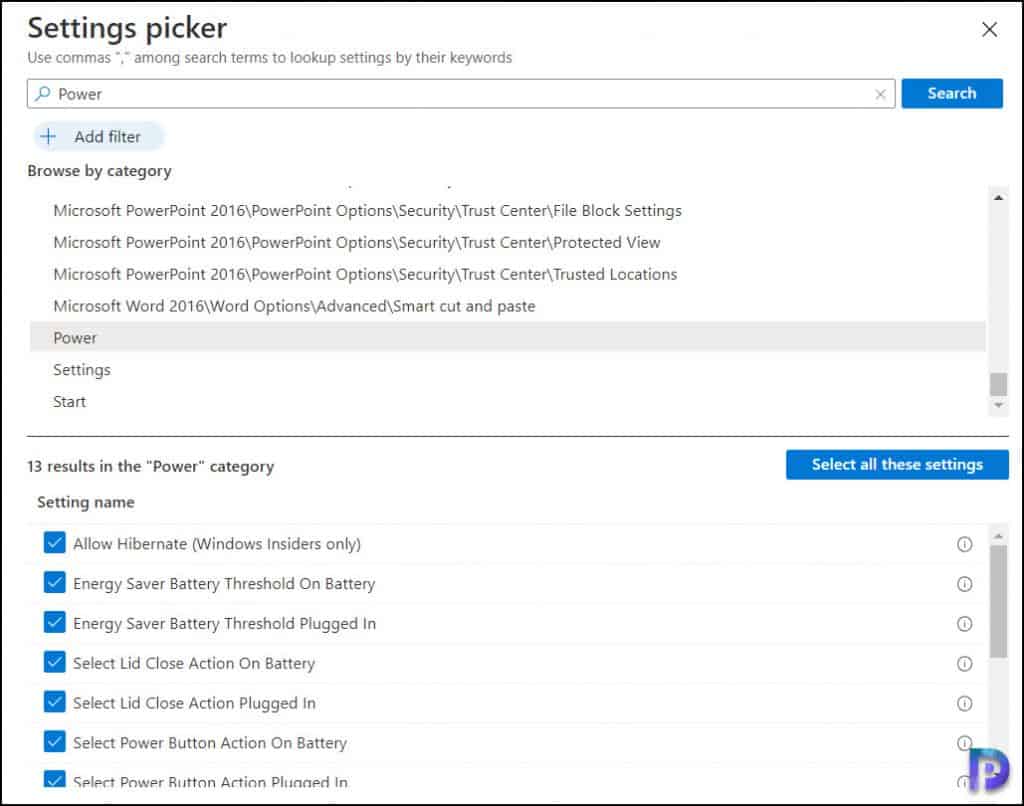Uncheck Allow Hibernate (Windows Insiders only)

tap(55, 543)
